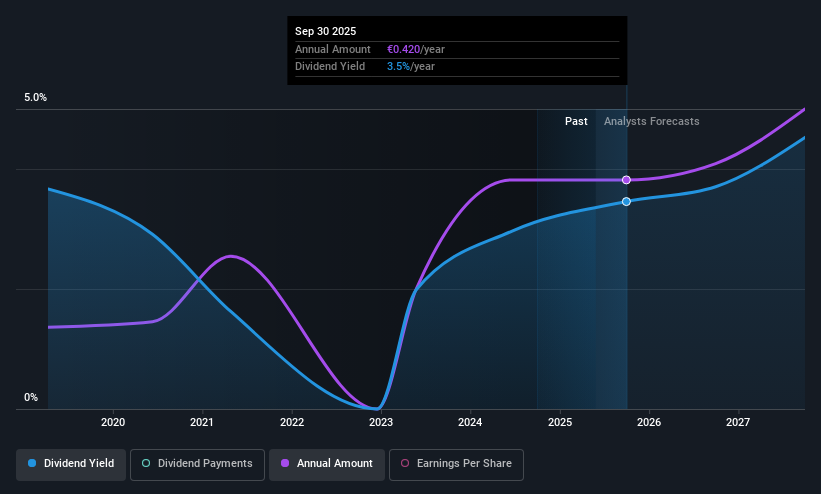Select the blue Dividend Yield data point marker
This screenshot has height=494, width=821.
coord(626,202)
